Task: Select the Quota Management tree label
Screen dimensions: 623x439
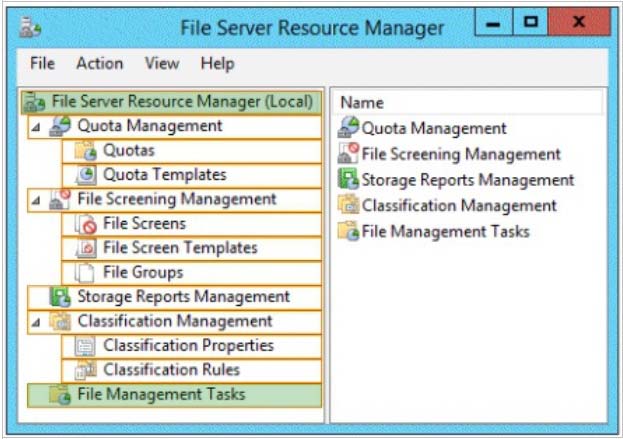Action: click(150, 126)
